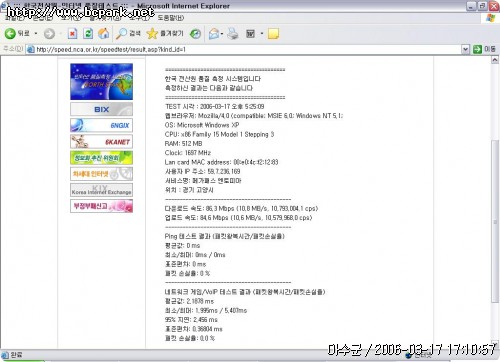Click the 업로드 속도 84.6 Mbps line
Viewport: 500px width, 362px height.
click(x=238, y=218)
